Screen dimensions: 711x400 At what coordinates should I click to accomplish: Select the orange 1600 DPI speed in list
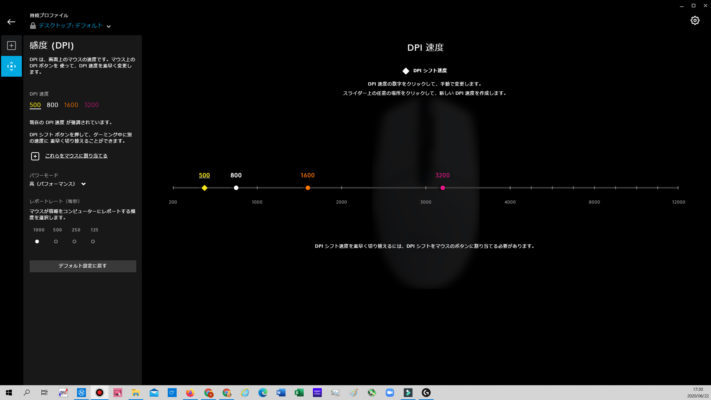tap(70, 104)
